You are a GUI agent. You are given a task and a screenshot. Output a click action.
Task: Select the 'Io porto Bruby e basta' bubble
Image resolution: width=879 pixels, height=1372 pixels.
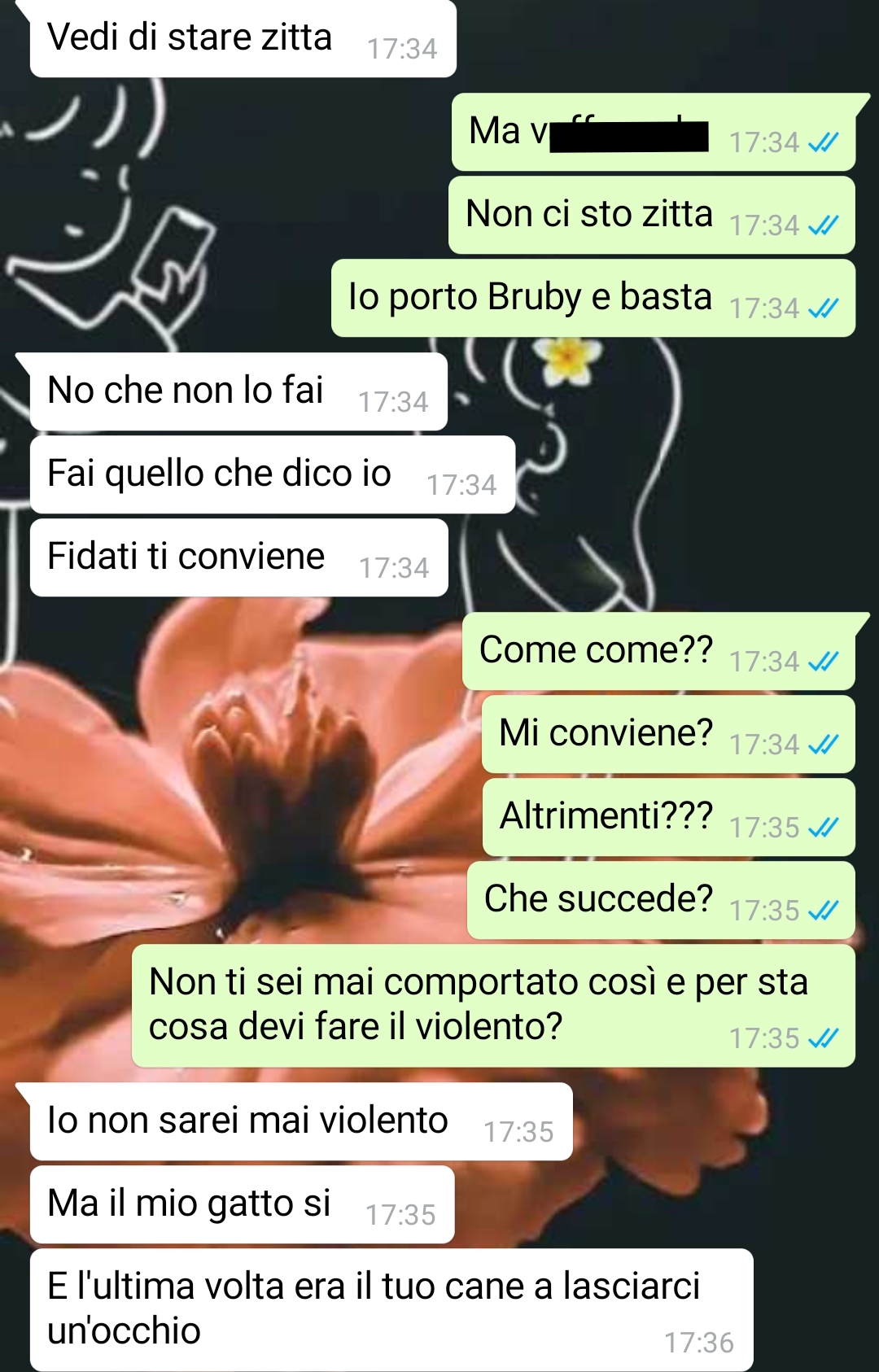point(593,298)
